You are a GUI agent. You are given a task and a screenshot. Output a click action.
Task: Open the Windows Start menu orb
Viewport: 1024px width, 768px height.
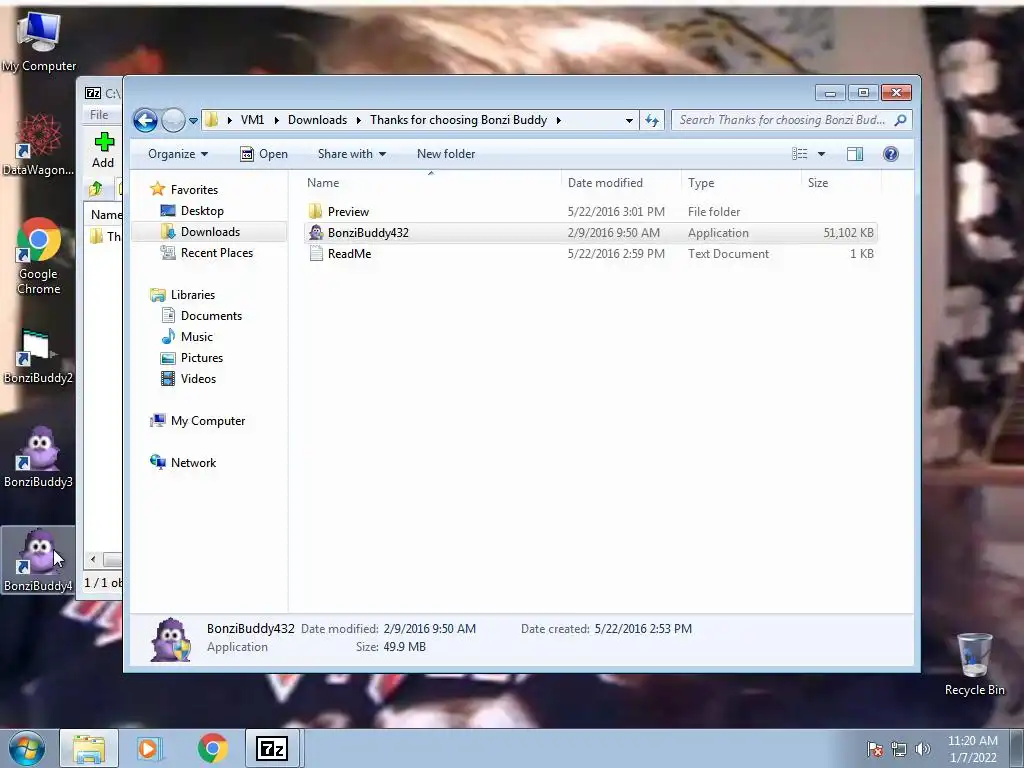27,748
